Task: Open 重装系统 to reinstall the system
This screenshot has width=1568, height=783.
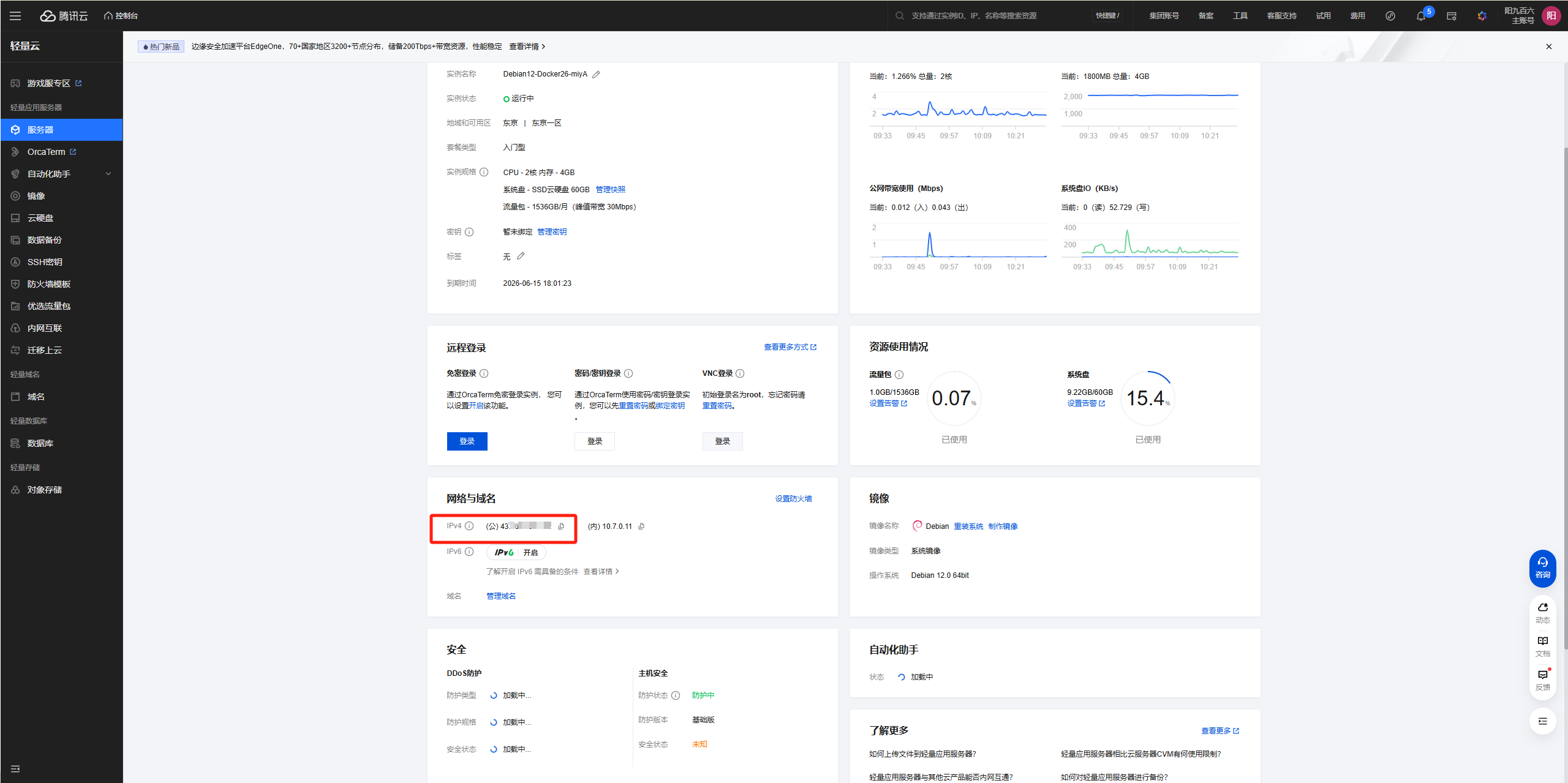Action: [x=968, y=526]
